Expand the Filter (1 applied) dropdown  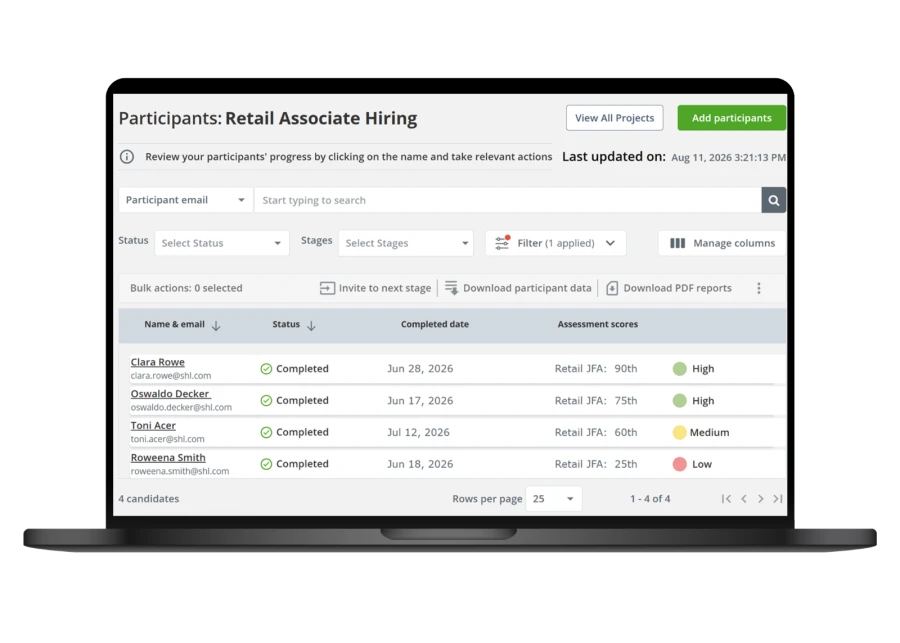pos(556,243)
